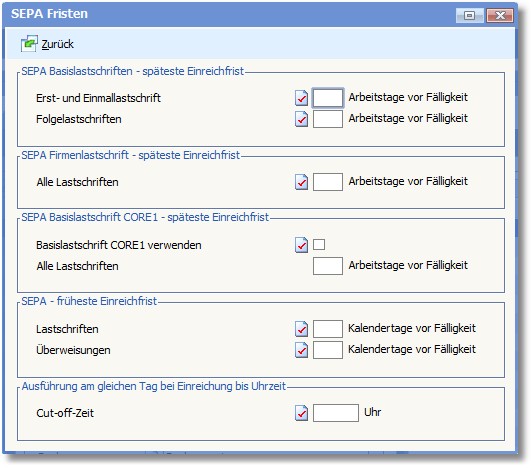Close the SEPA Fristen dialog

click(499, 15)
